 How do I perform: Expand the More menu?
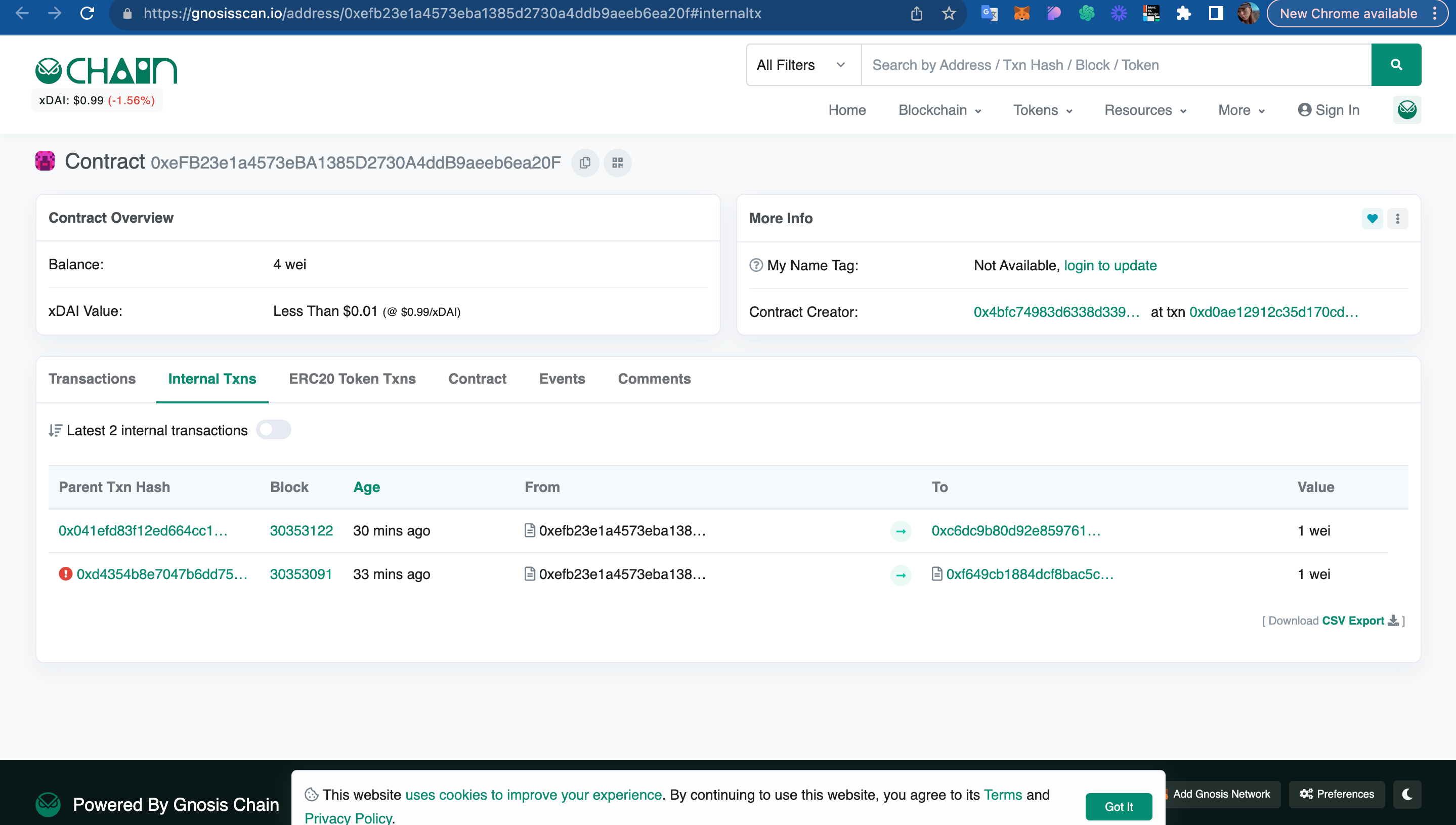[x=1241, y=110]
